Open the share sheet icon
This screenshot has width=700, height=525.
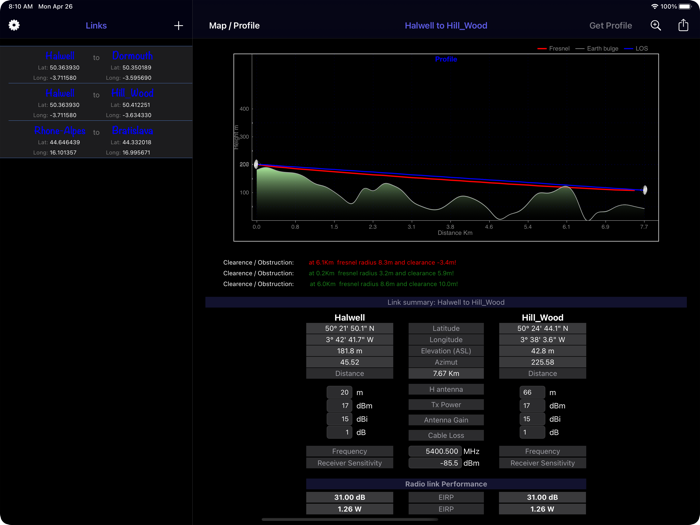pos(683,25)
